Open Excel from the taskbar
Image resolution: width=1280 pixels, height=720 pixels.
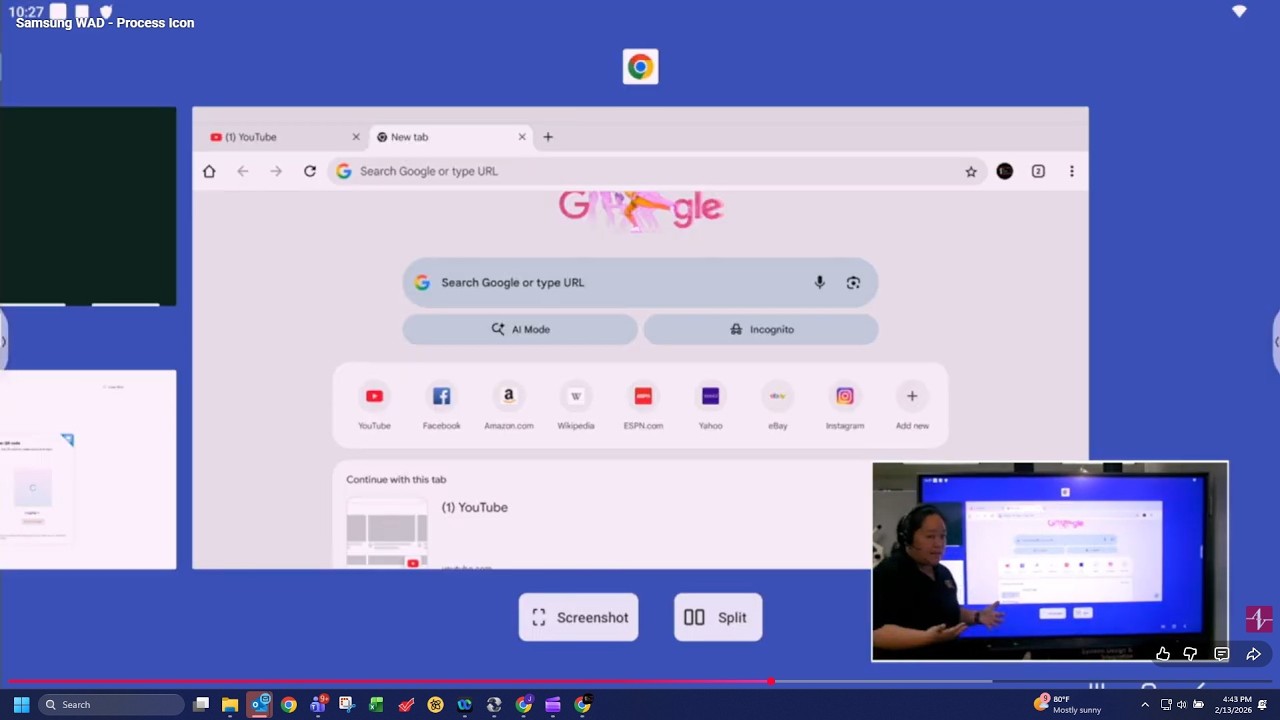pos(376,705)
